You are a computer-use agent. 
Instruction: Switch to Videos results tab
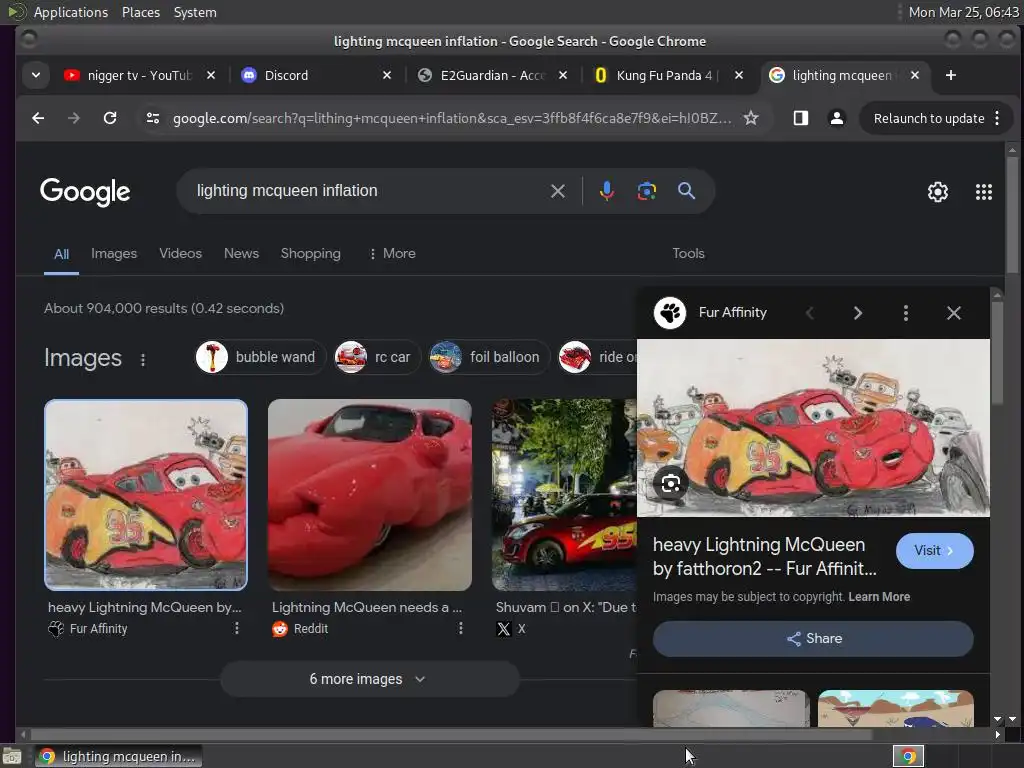point(180,253)
